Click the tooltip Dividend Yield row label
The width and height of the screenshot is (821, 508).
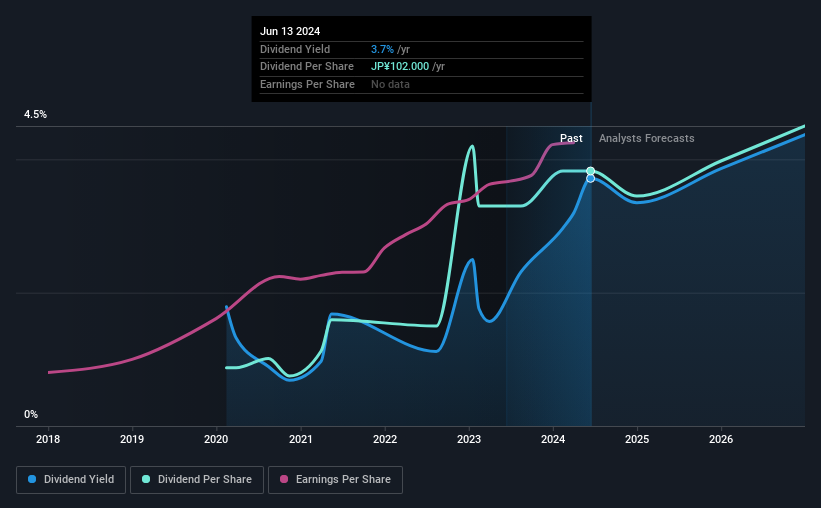pyautogui.click(x=295, y=49)
